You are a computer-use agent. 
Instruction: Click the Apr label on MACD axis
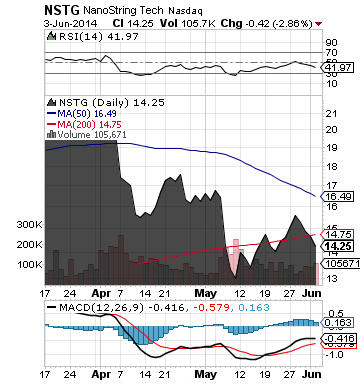pyautogui.click(x=101, y=374)
